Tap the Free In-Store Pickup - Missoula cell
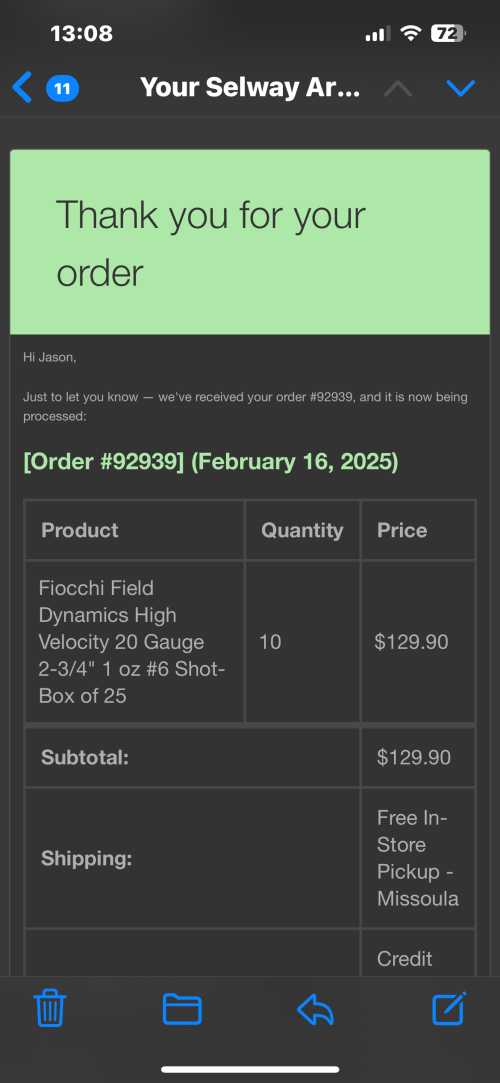Viewport: 500px width, 1083px height. pyautogui.click(x=418, y=858)
